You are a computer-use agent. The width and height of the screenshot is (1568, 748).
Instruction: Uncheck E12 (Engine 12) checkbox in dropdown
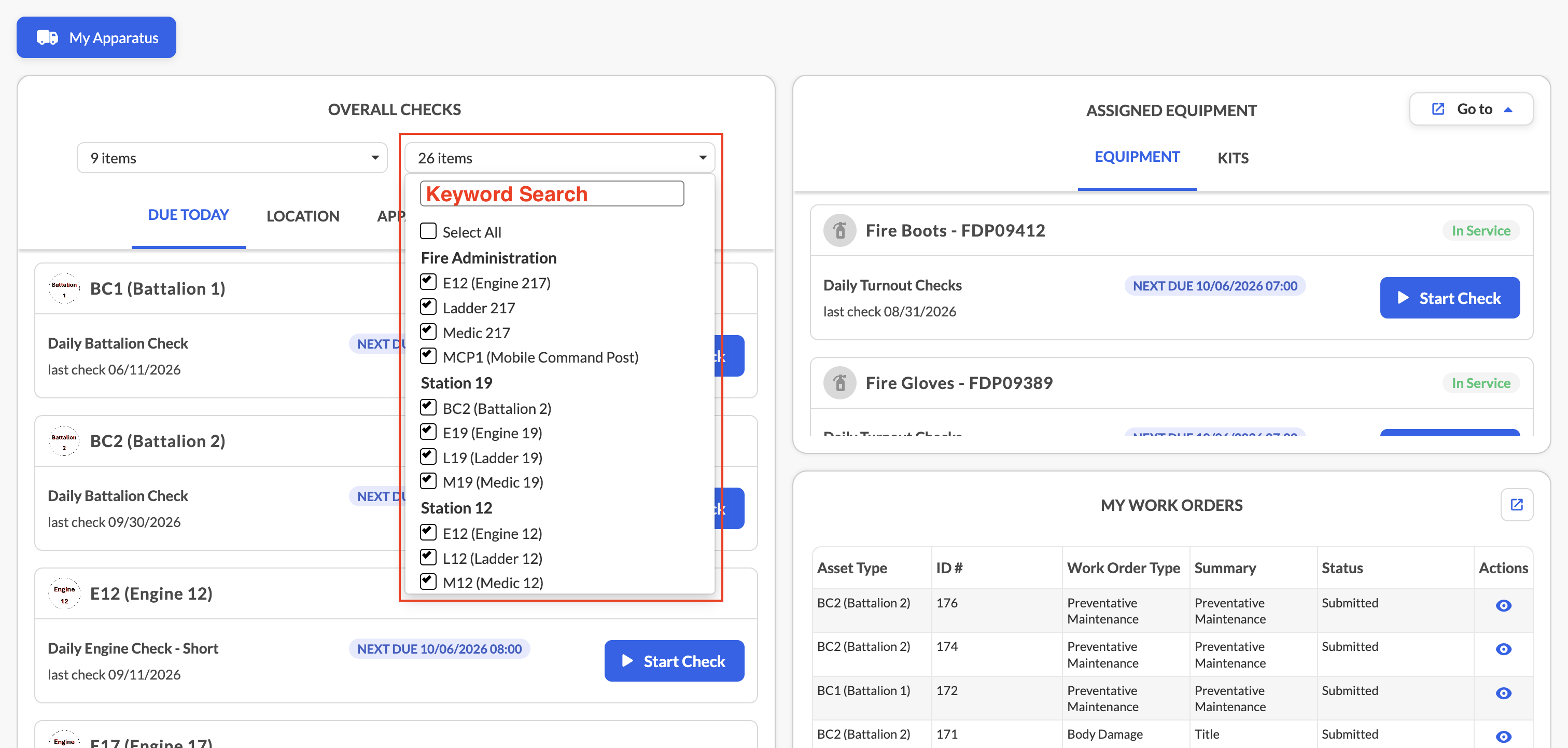coord(428,532)
